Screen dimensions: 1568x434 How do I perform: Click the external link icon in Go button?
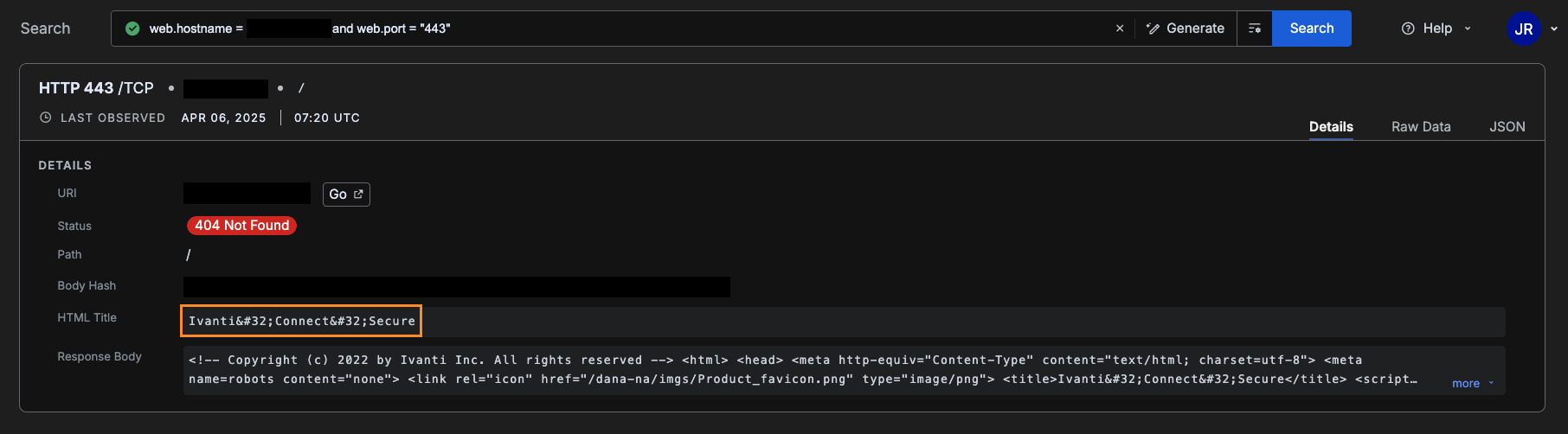tap(358, 195)
